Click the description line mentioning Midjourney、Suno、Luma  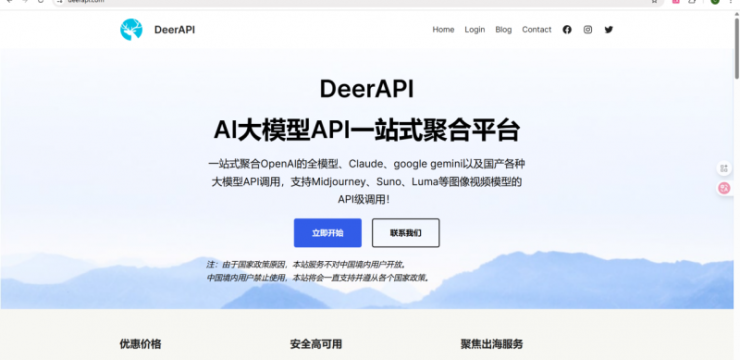click(367, 182)
